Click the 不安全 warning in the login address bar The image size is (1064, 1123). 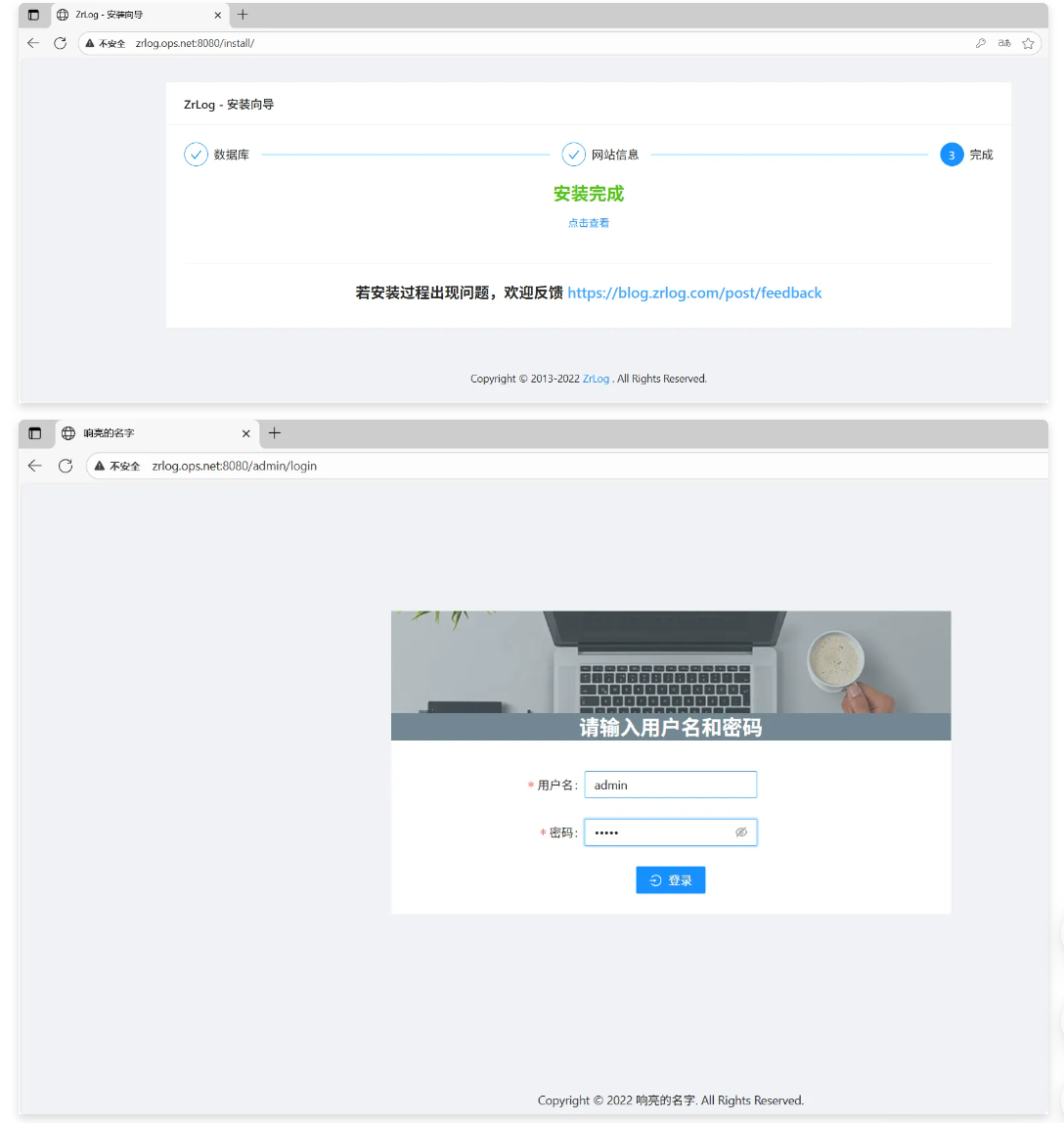[117, 467]
